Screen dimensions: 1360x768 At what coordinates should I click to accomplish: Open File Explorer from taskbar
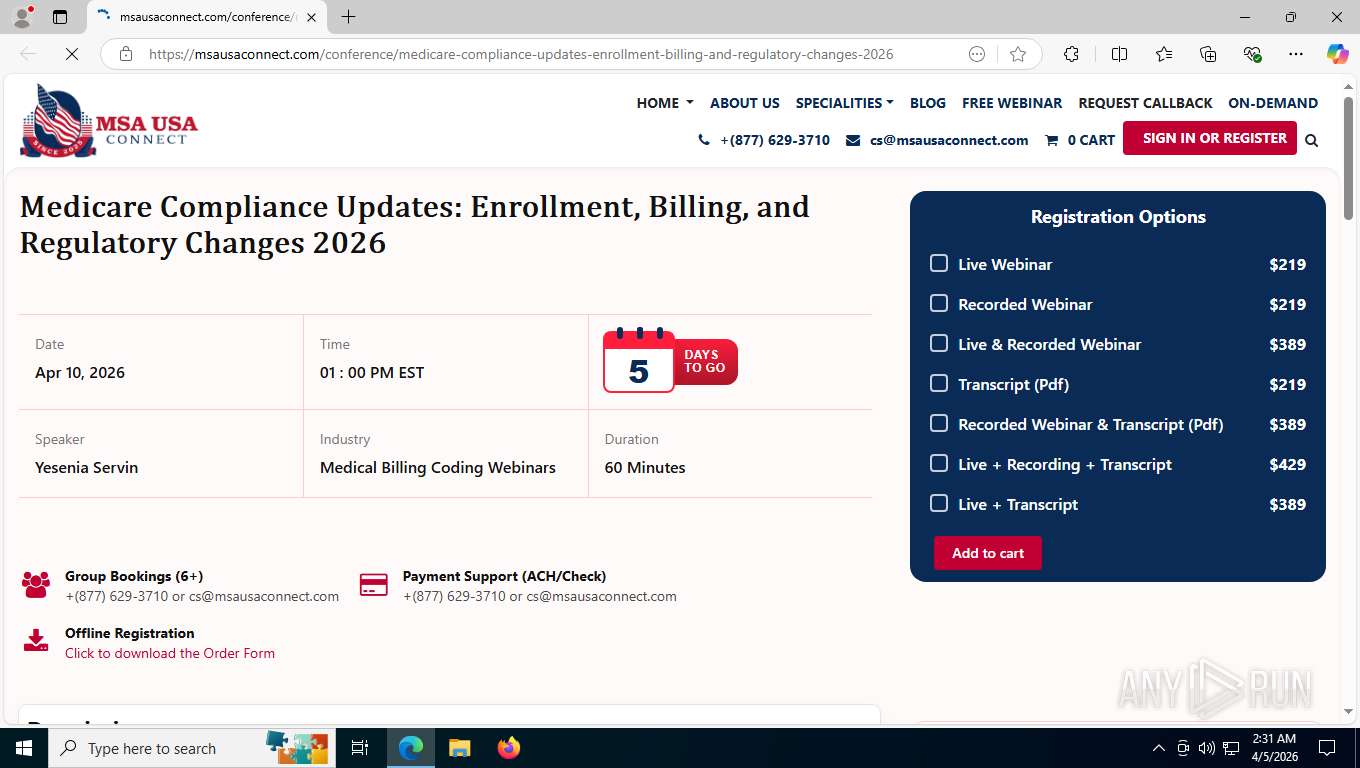(x=459, y=748)
